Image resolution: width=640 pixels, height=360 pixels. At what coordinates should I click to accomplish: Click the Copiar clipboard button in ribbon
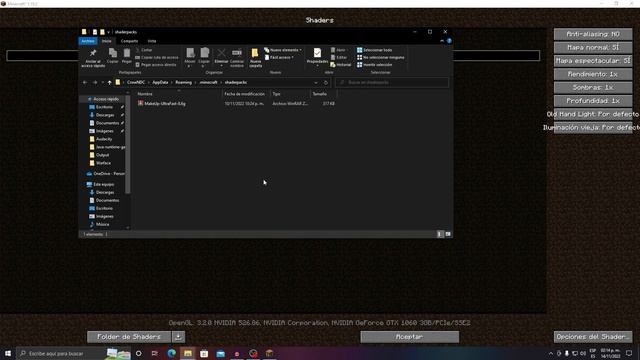pyautogui.click(x=113, y=56)
